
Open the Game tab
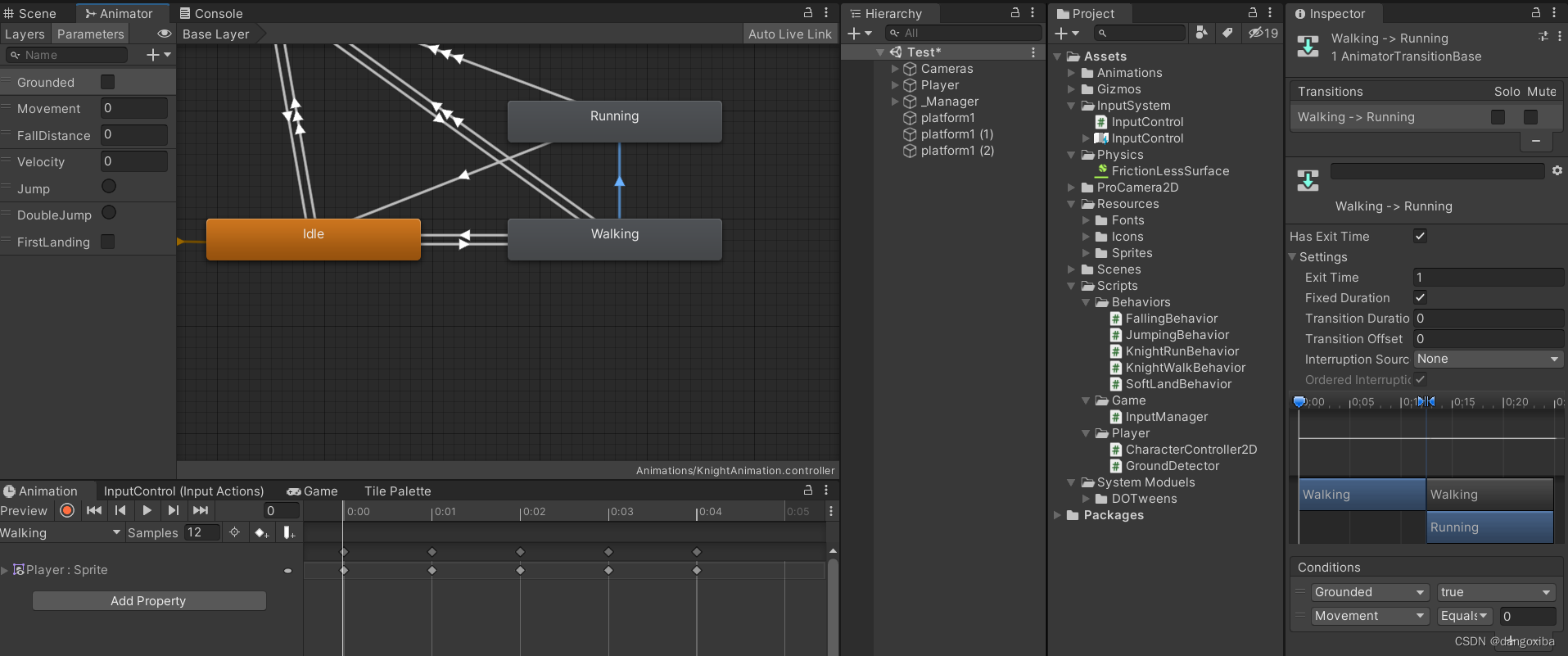pos(312,491)
